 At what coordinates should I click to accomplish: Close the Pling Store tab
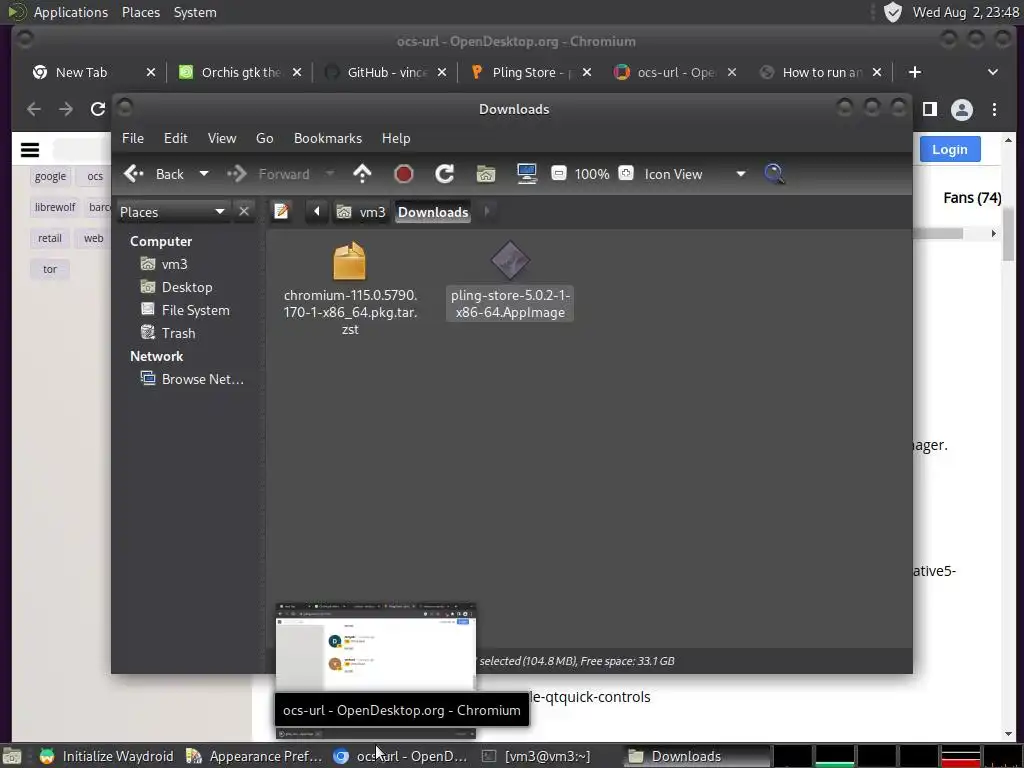[586, 72]
